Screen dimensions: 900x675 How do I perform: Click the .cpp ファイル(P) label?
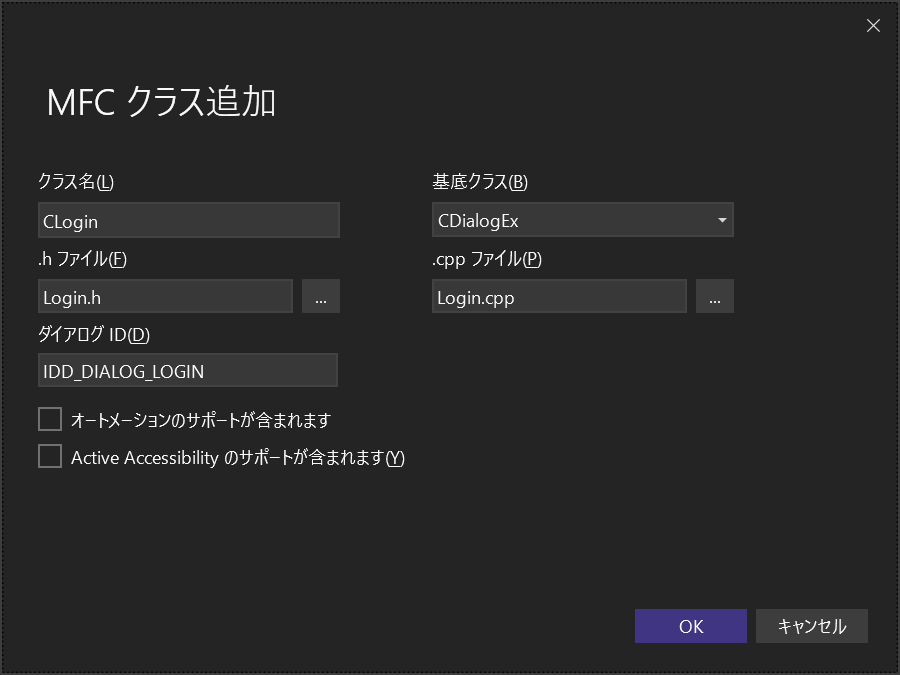[x=487, y=259]
